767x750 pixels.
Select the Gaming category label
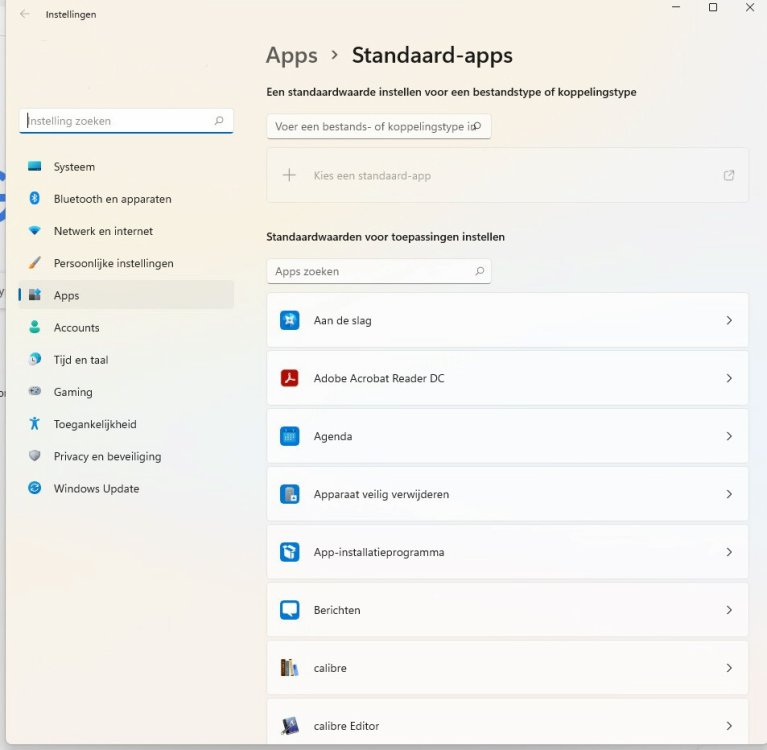[x=73, y=392]
